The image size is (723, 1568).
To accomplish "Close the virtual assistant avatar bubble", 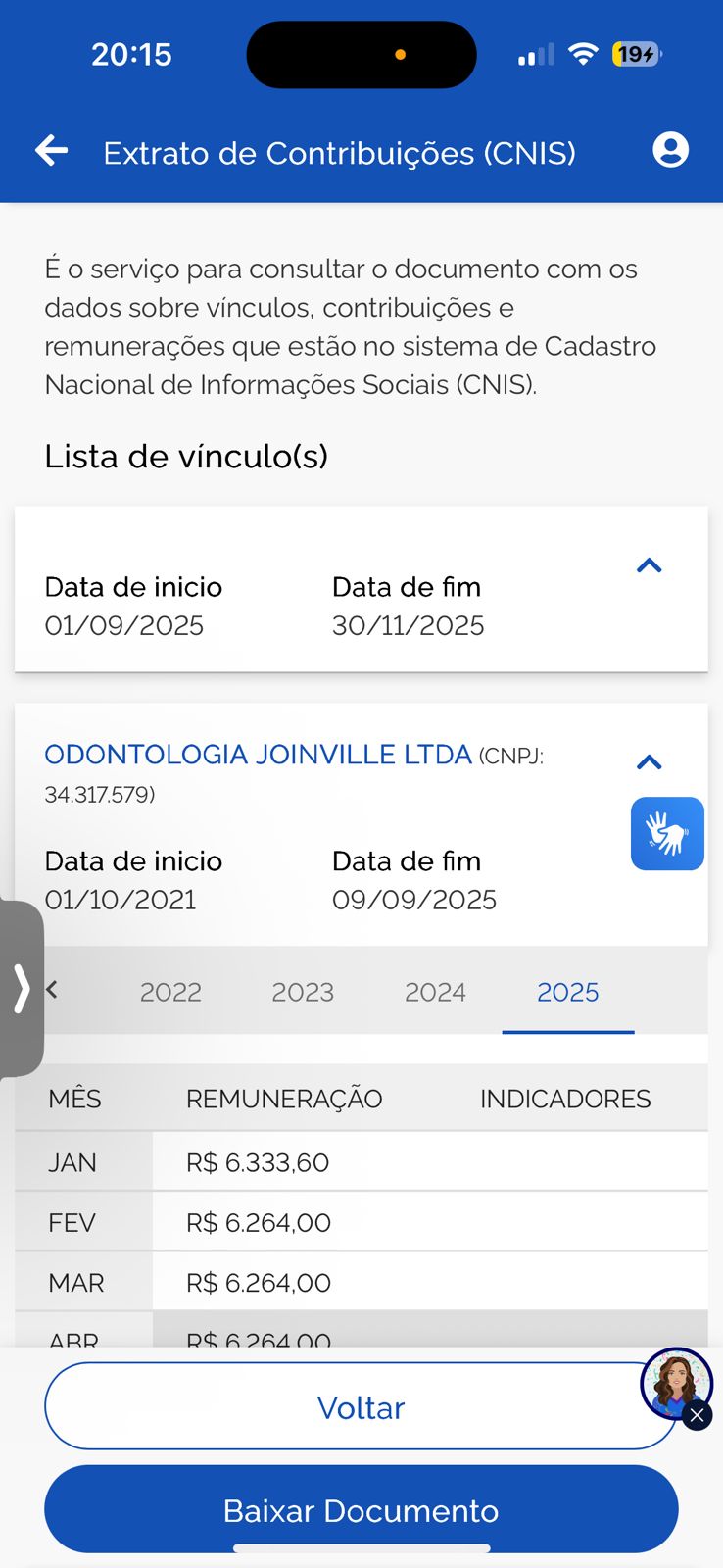I will click(697, 1416).
